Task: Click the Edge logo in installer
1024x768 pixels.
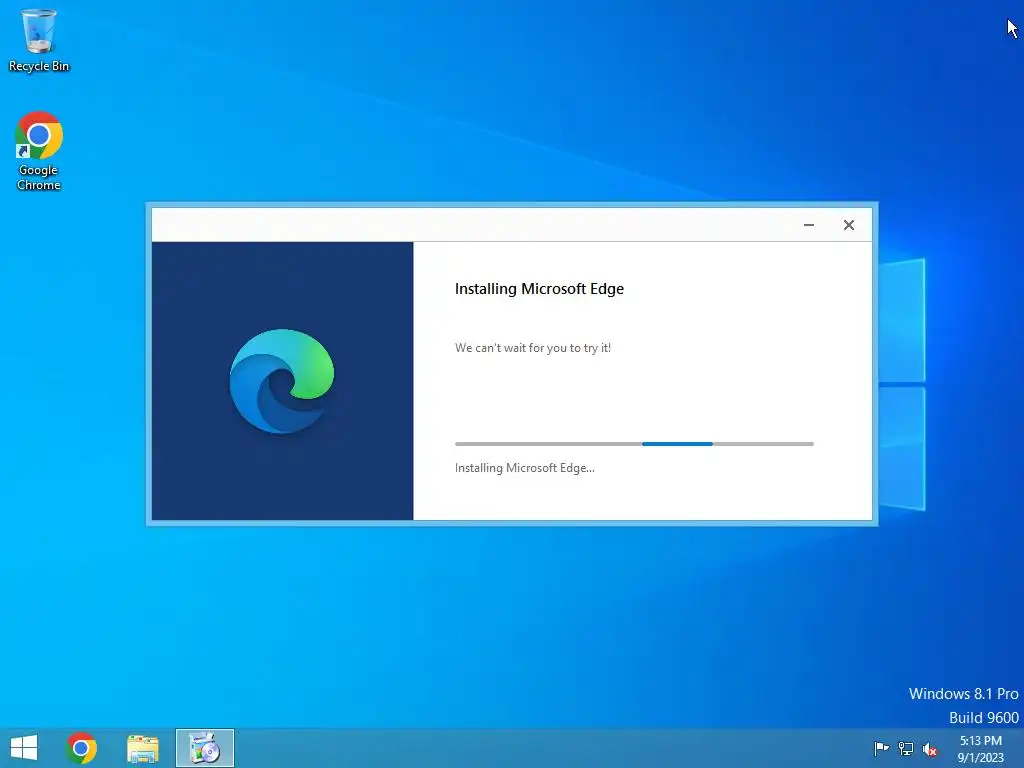Action: point(282,381)
